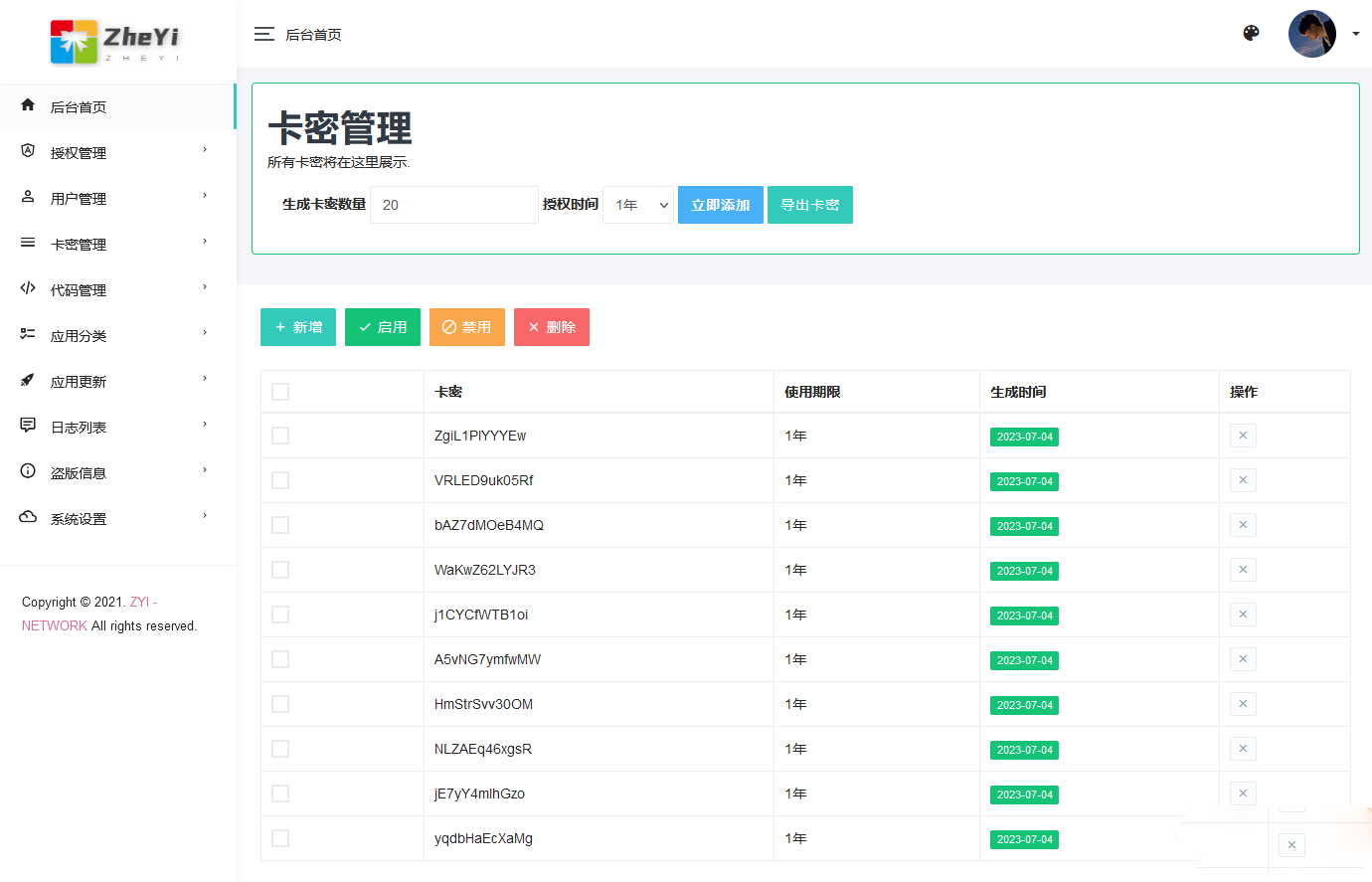
Task: Tick the select-all checkbox in table header
Action: (280, 392)
